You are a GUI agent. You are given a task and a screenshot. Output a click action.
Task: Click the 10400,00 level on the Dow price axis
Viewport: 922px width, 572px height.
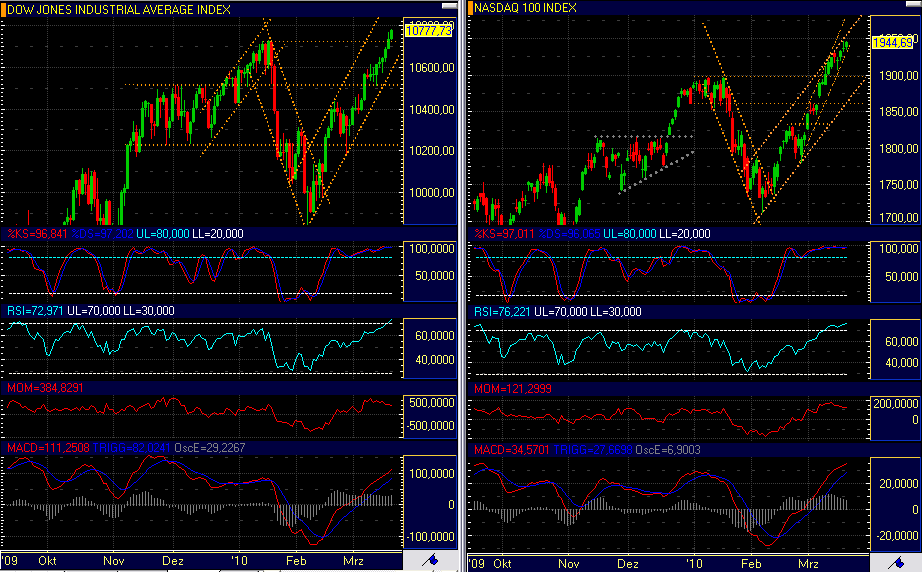pyautogui.click(x=432, y=110)
